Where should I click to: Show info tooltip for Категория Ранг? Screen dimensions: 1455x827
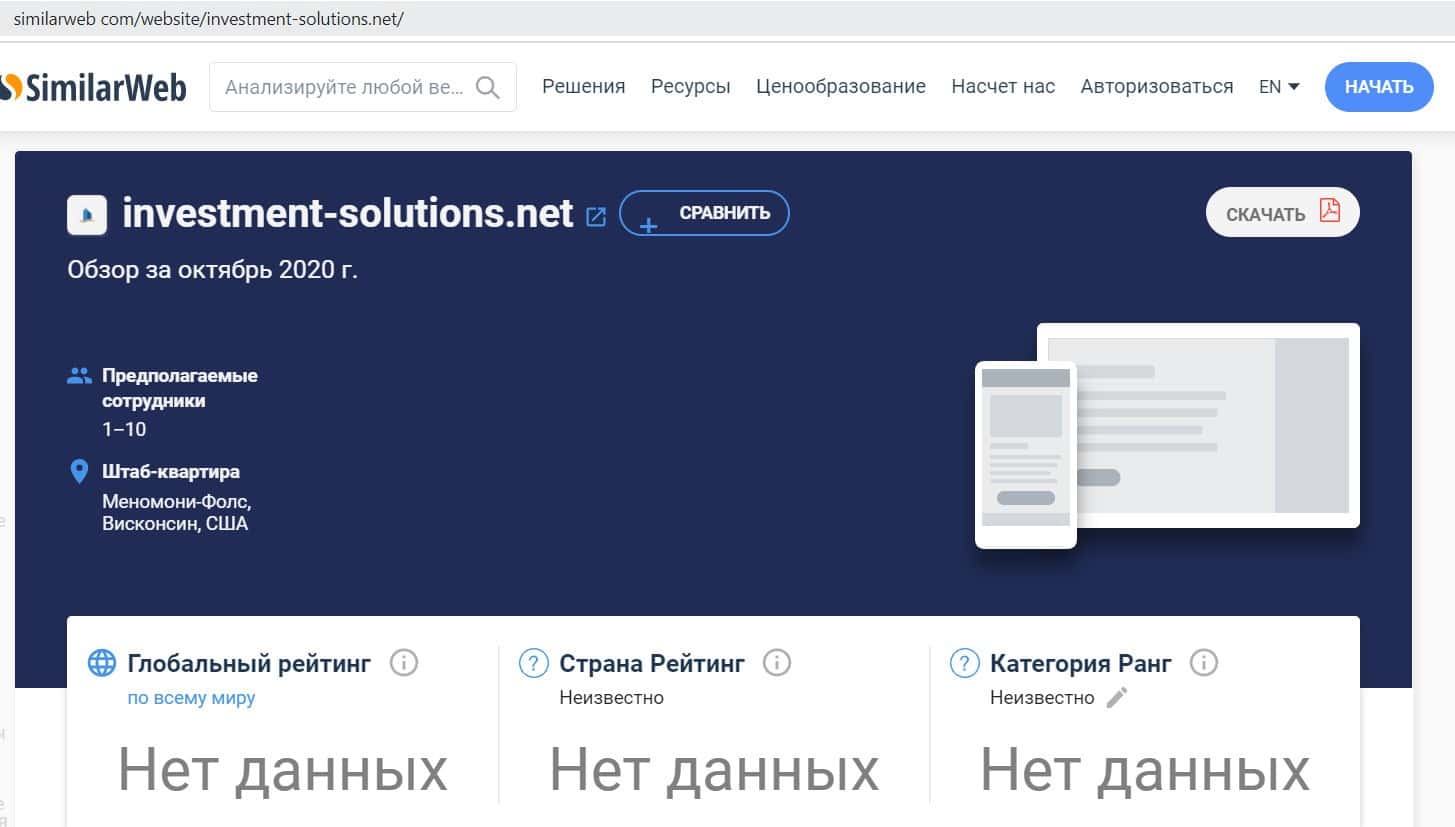(x=1205, y=662)
